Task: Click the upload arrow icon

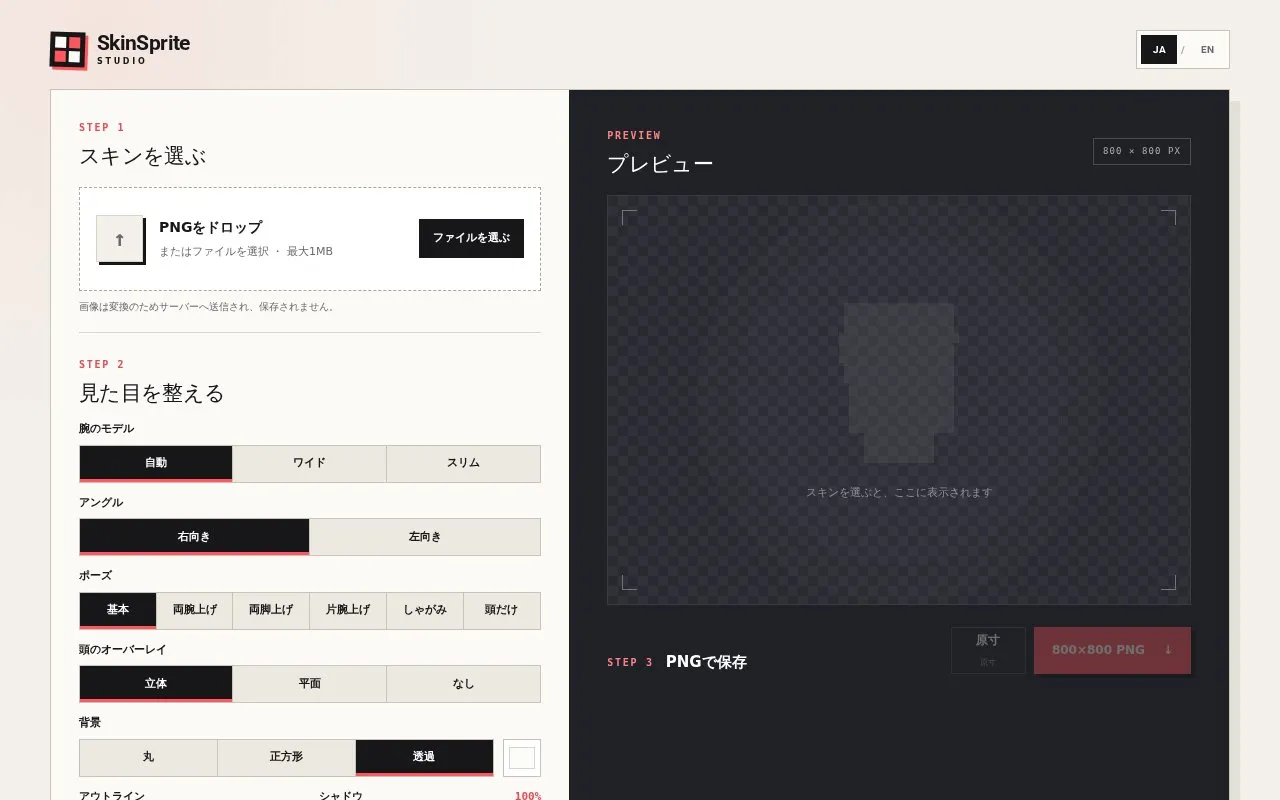Action: click(120, 240)
